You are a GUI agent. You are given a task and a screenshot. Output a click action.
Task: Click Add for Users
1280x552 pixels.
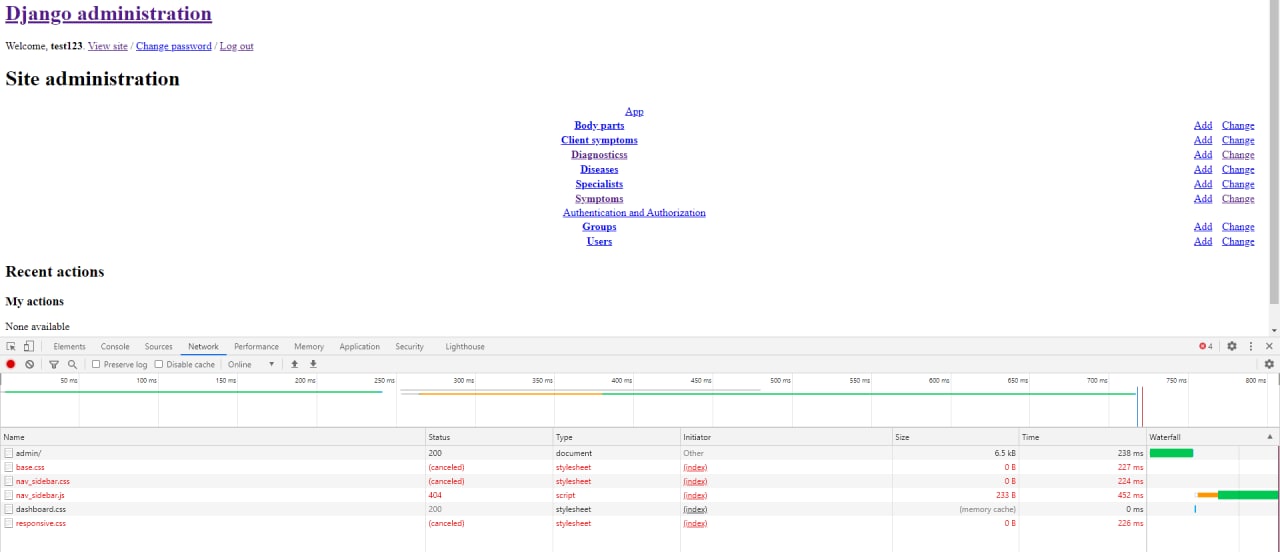click(x=1203, y=241)
